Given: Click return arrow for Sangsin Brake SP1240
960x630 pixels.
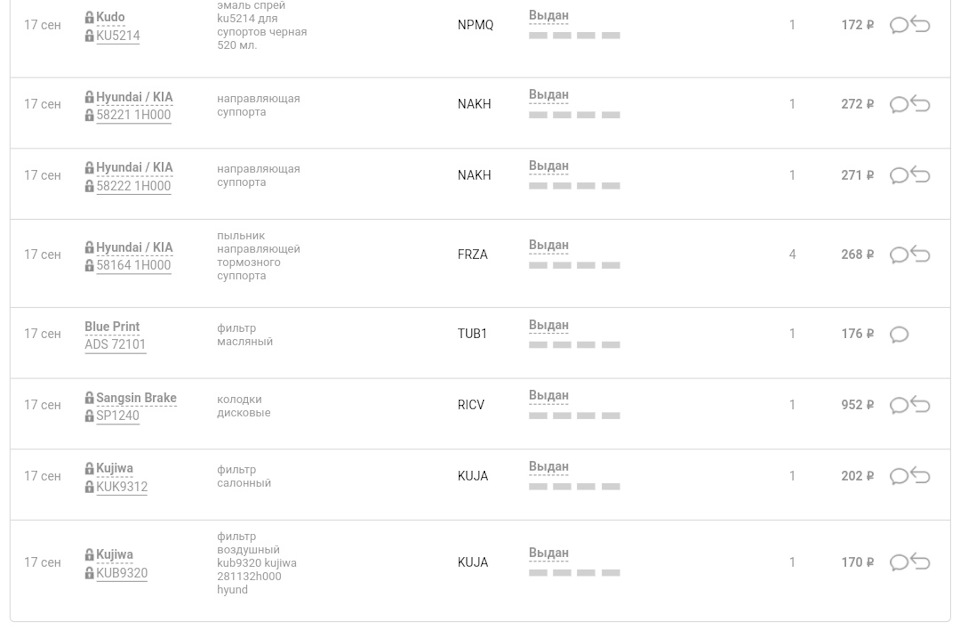Looking at the screenshot, I should pyautogui.click(x=920, y=404).
